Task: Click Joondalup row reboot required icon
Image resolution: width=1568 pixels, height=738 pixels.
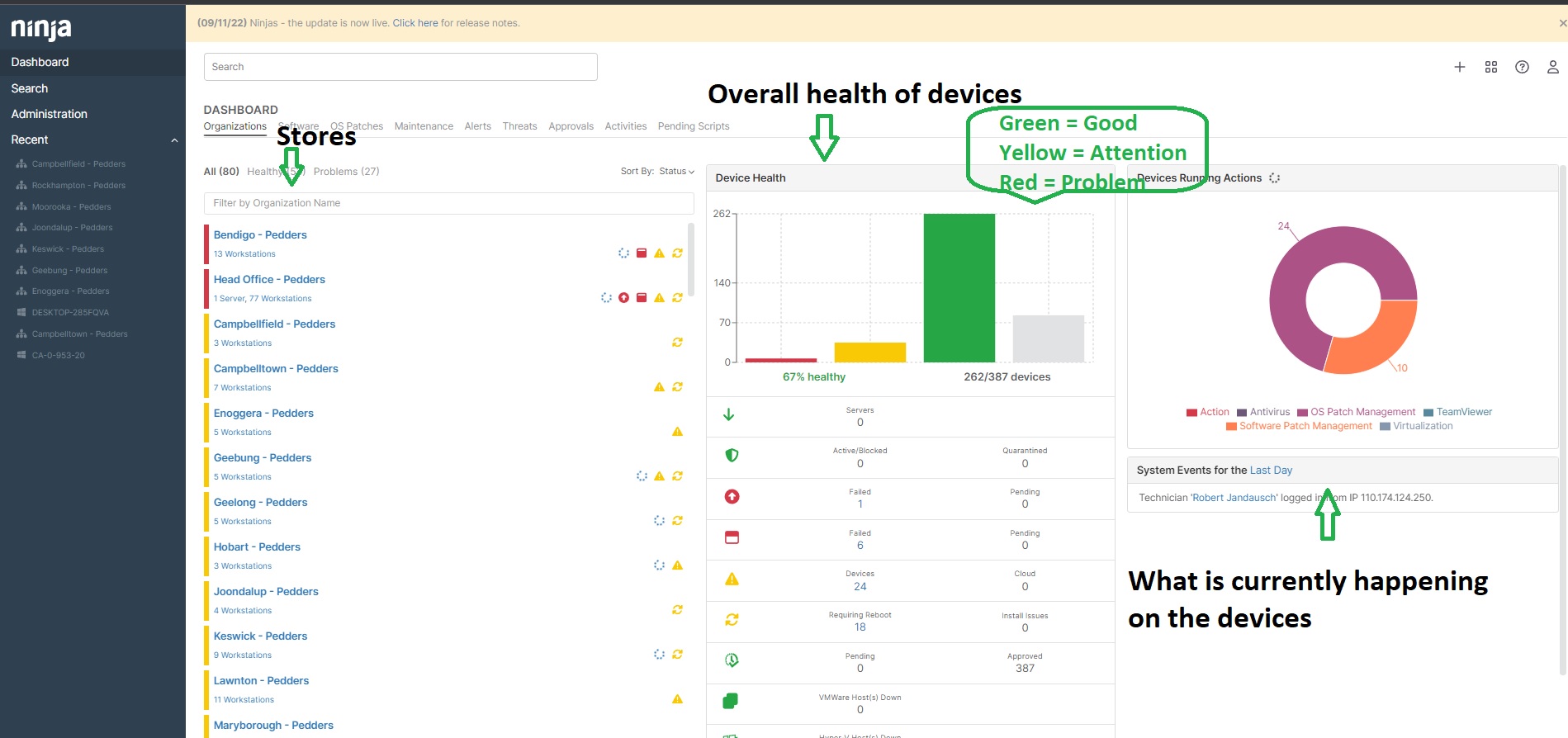Action: [x=677, y=610]
